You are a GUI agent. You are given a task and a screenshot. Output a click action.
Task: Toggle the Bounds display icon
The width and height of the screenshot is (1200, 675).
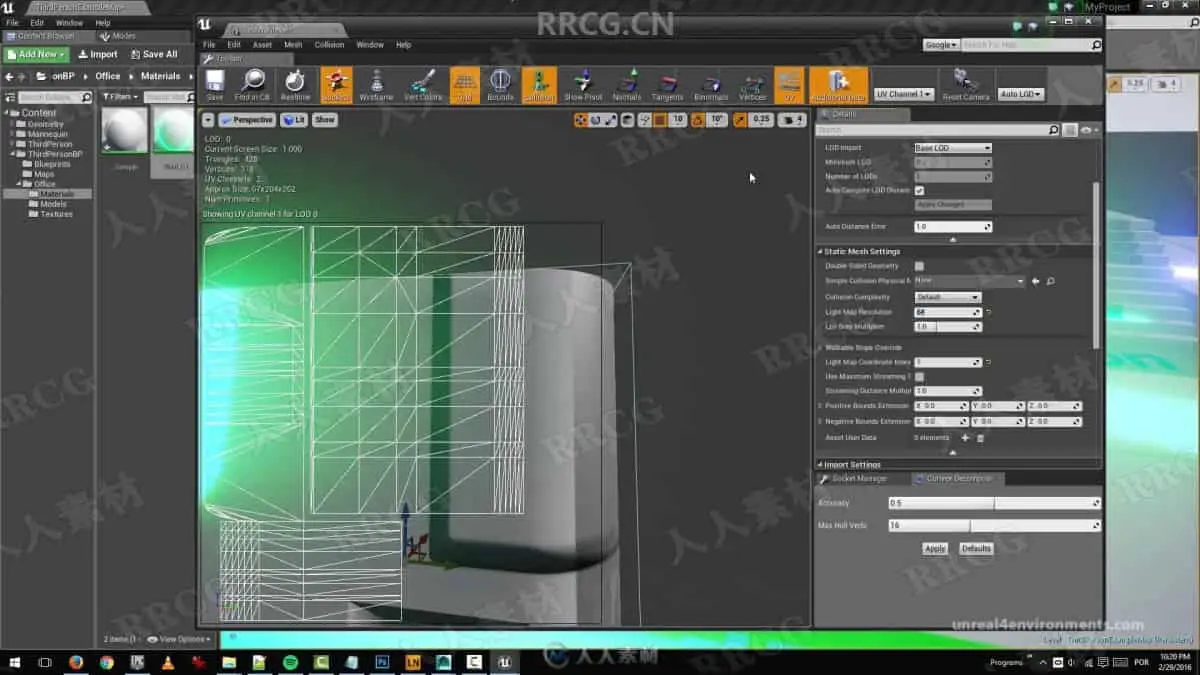(x=500, y=84)
